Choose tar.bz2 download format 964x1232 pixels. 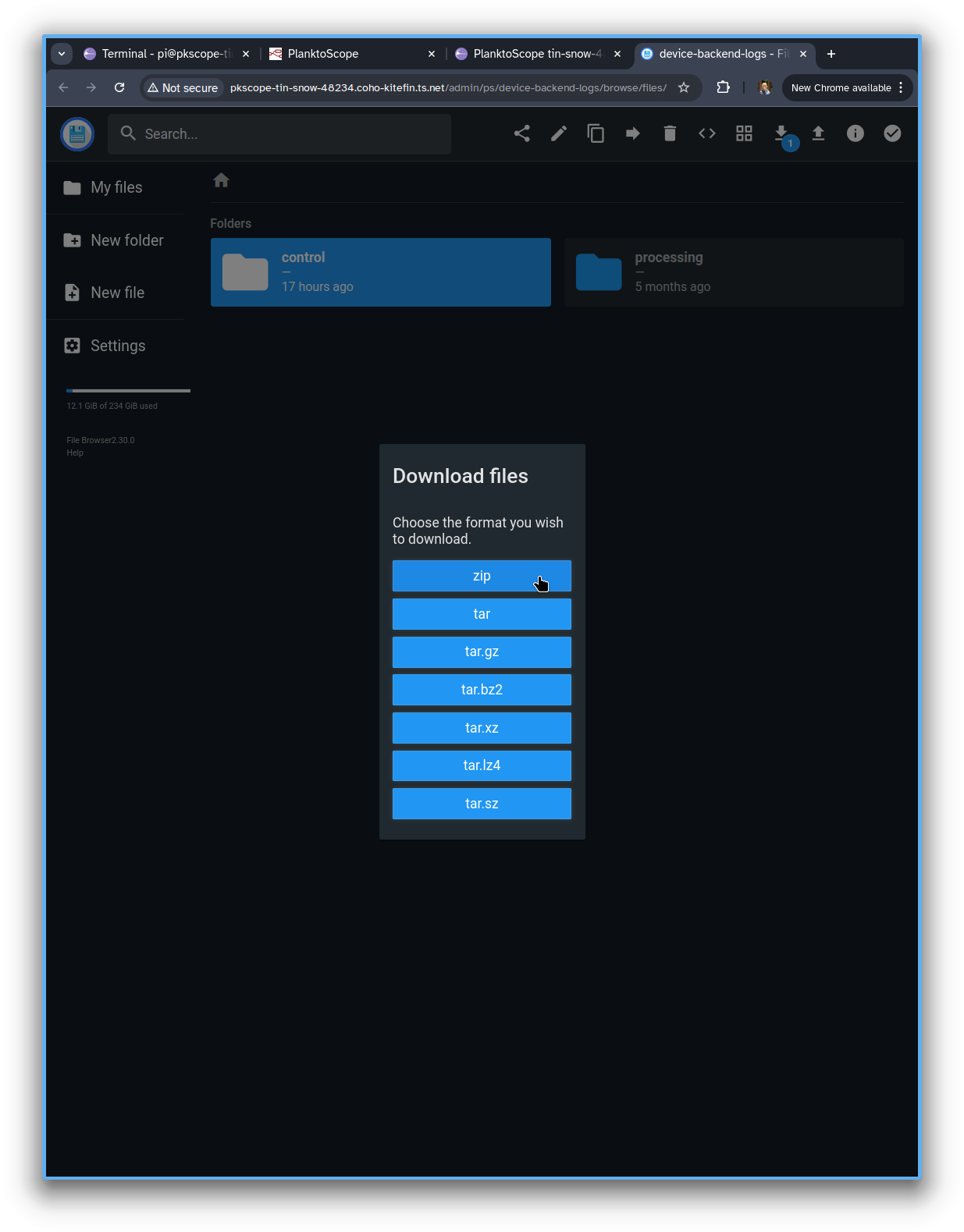(x=482, y=690)
